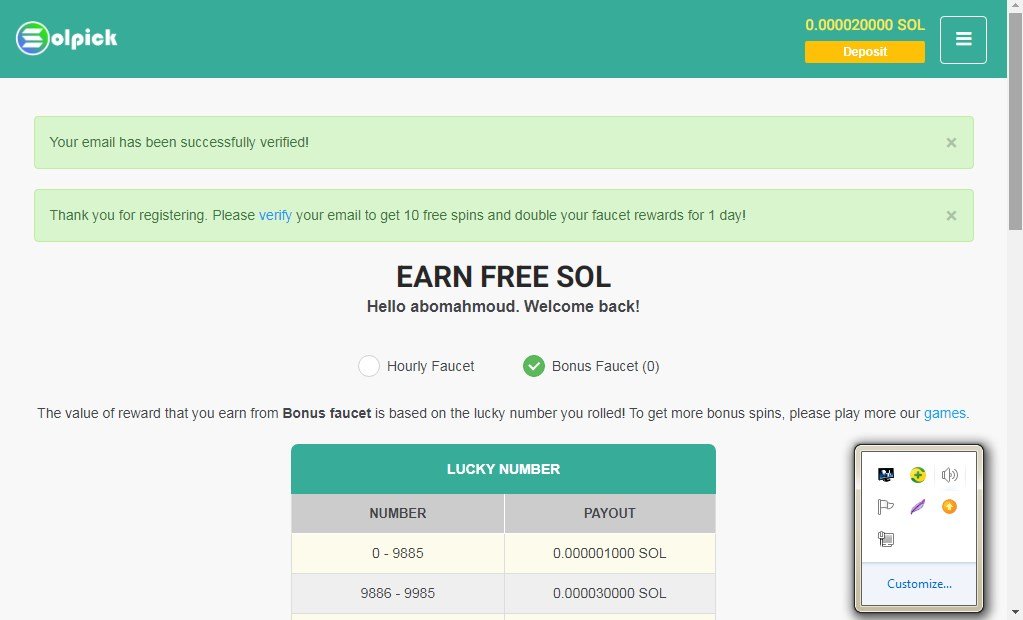
Task: Open the hamburger menu in header
Action: pyautogui.click(x=963, y=40)
